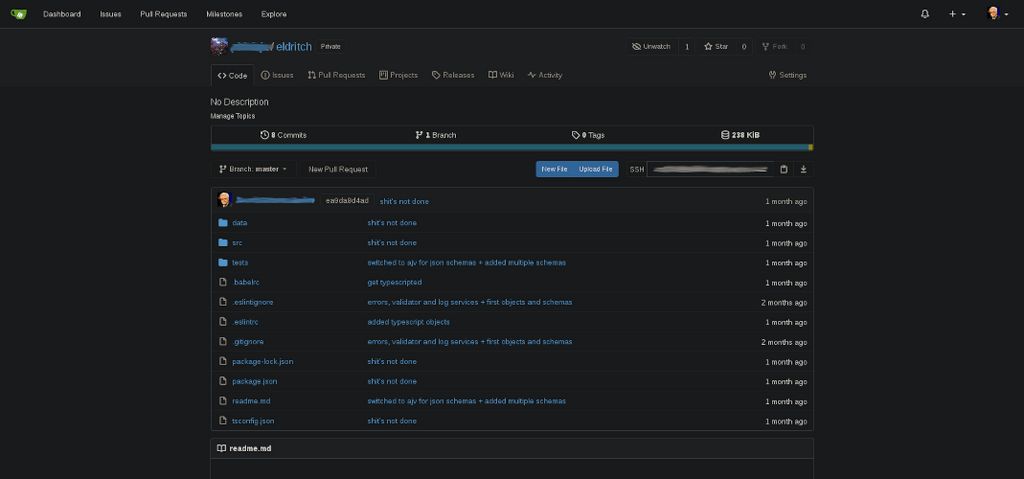Image resolution: width=1024 pixels, height=479 pixels.
Task: Open Settings with the wrench icon
Action: [x=787, y=75]
